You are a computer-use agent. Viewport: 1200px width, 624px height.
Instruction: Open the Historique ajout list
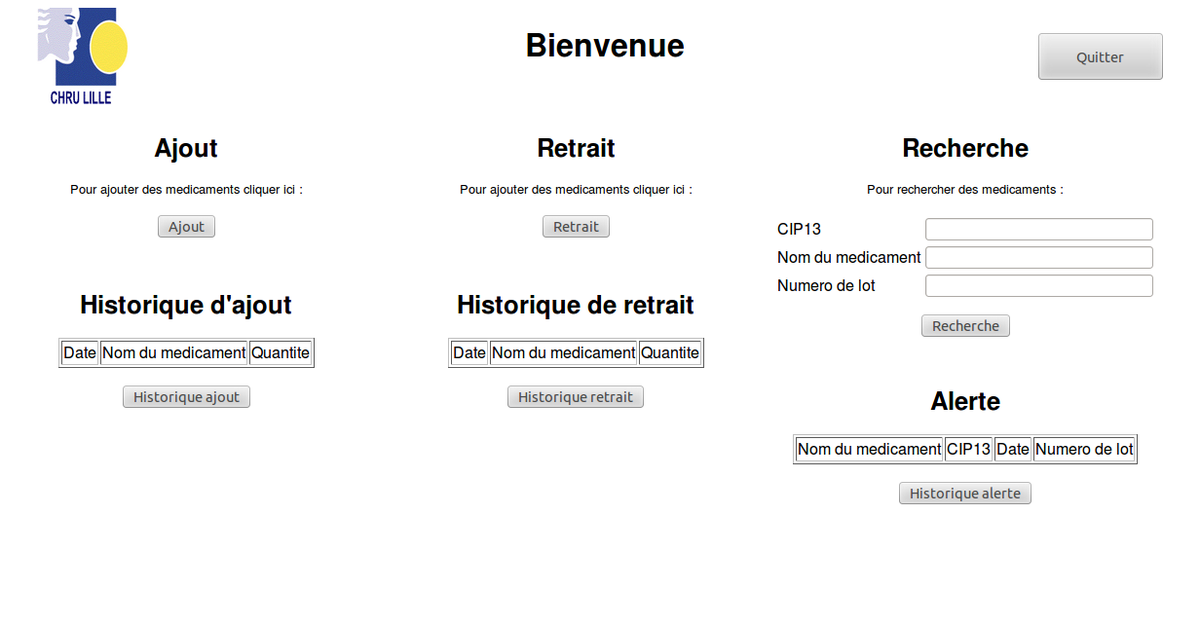(x=186, y=397)
